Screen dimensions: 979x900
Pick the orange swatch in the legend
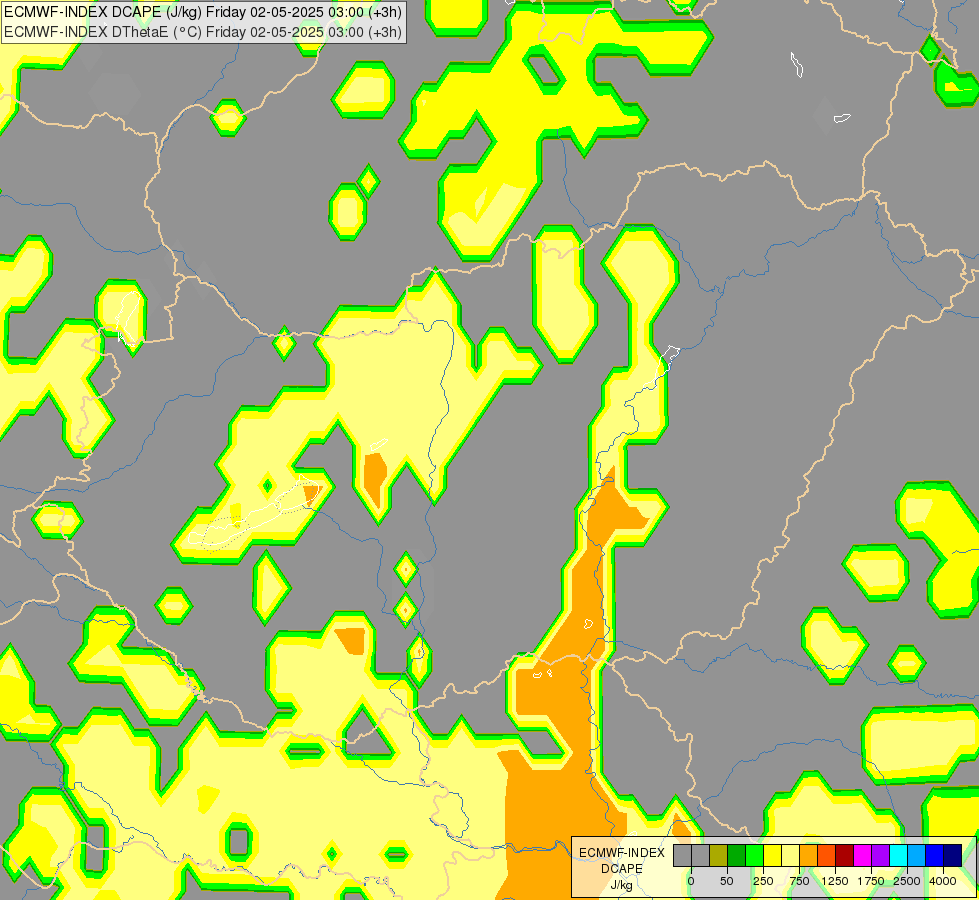[809, 856]
